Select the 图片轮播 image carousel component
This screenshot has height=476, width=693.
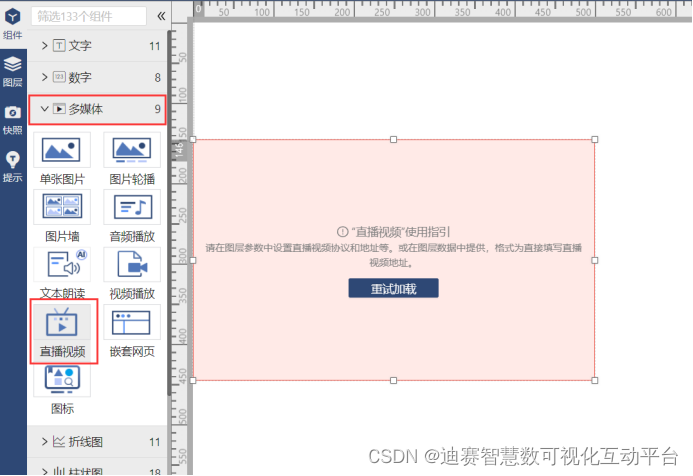click(x=132, y=159)
